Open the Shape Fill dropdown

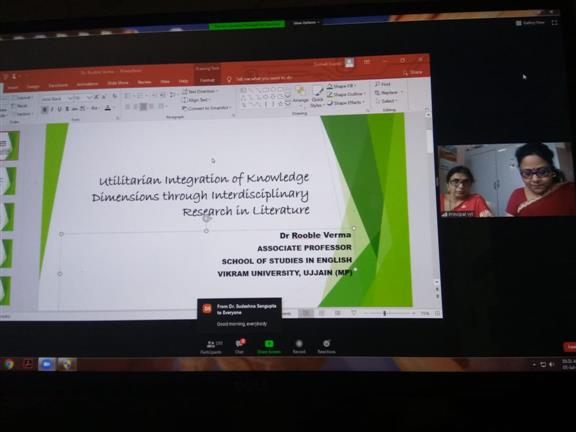coord(342,86)
